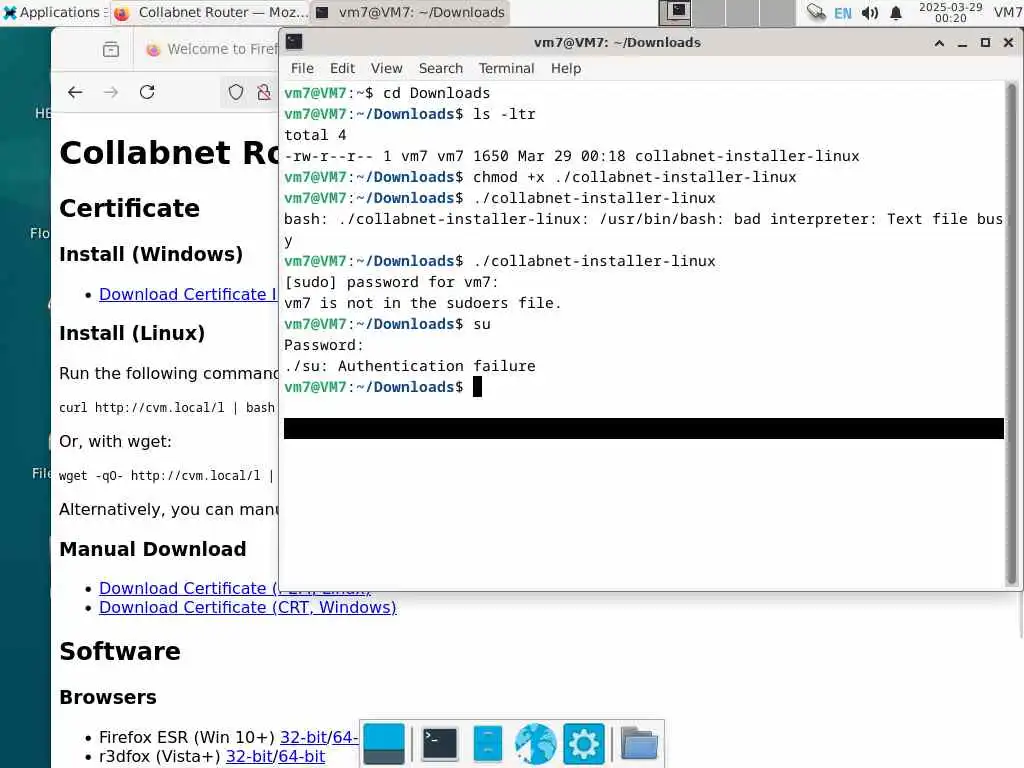
Task: Click the insecure connection lock icon
Action: pos(264,92)
